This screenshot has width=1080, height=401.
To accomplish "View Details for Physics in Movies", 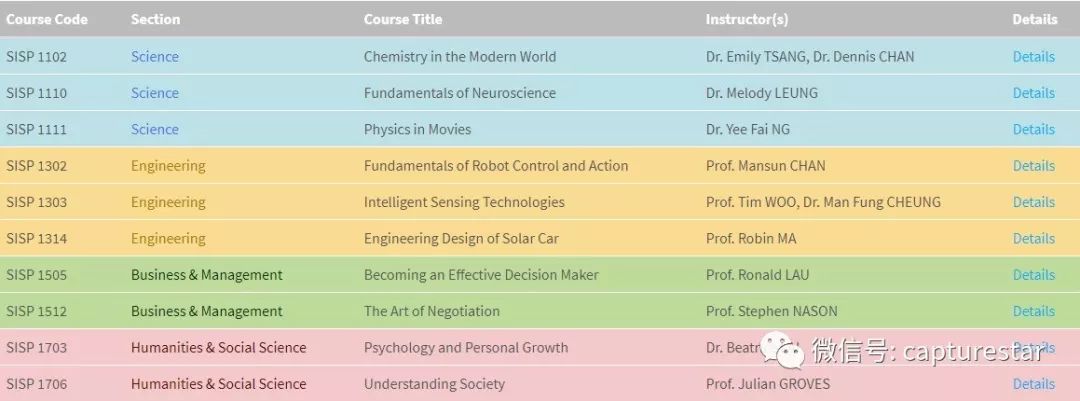I will point(1033,129).
